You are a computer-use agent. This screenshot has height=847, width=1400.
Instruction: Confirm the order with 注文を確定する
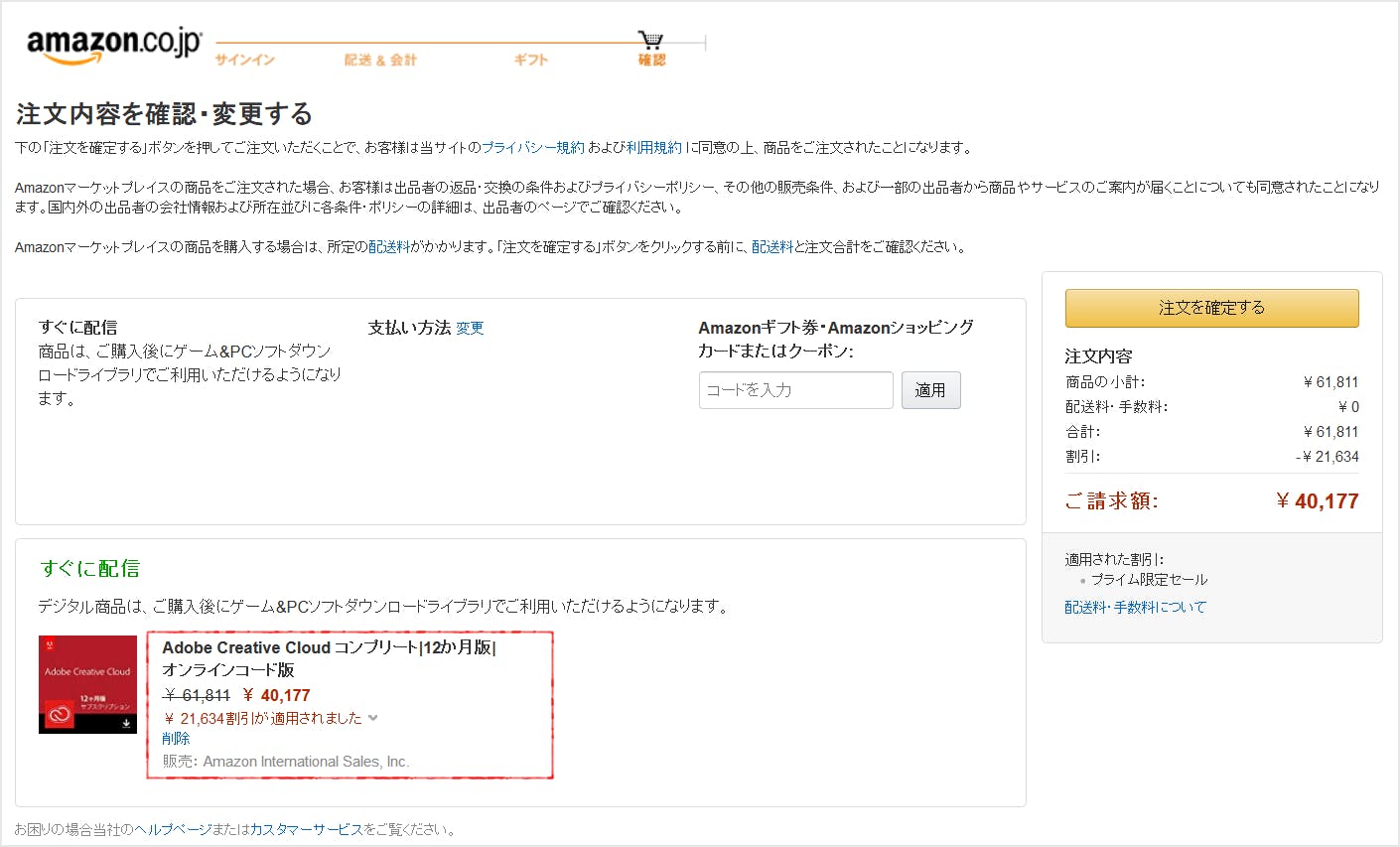coord(1211,308)
